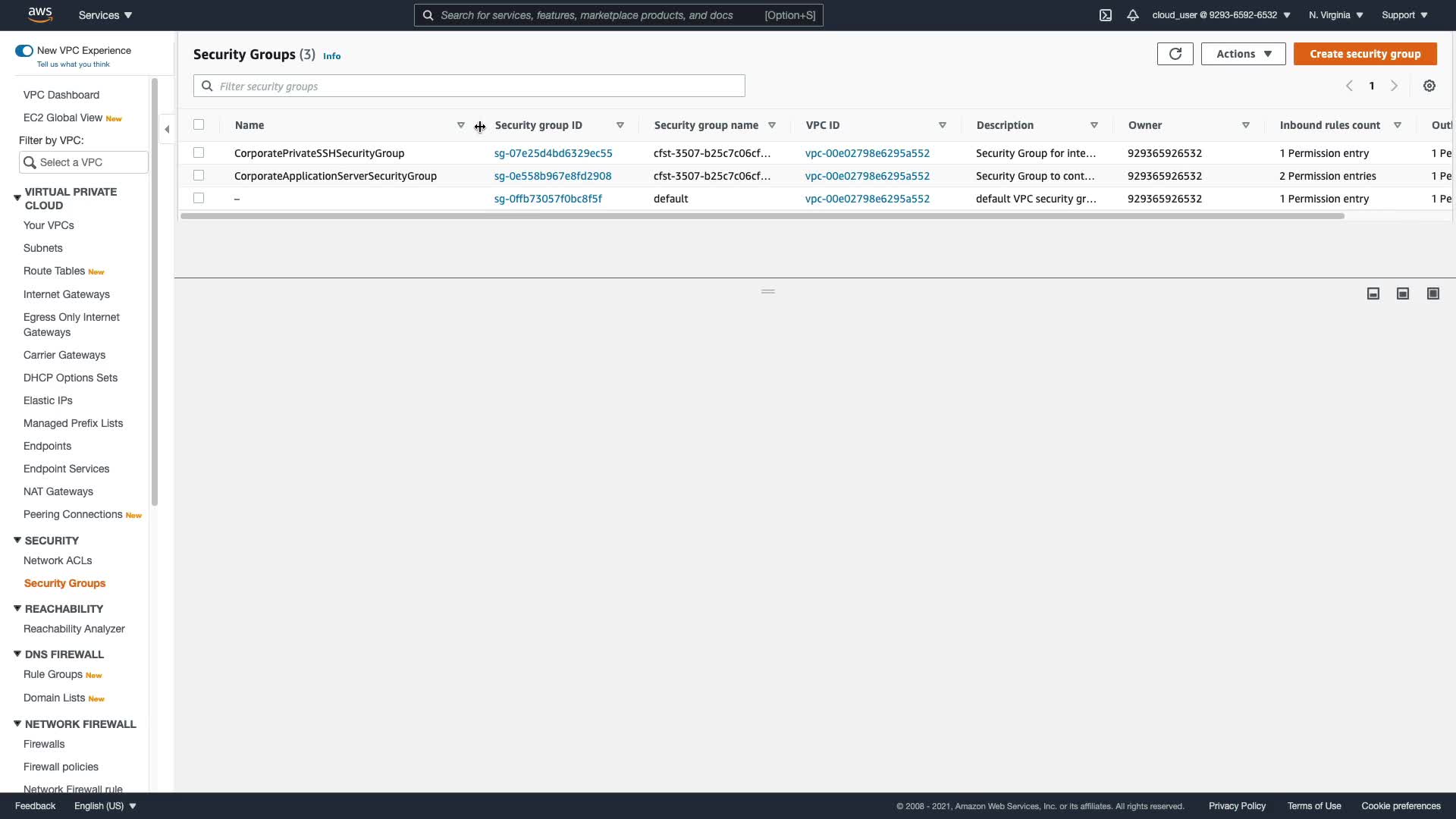Minimize the details pane to bottom

click(x=1373, y=293)
